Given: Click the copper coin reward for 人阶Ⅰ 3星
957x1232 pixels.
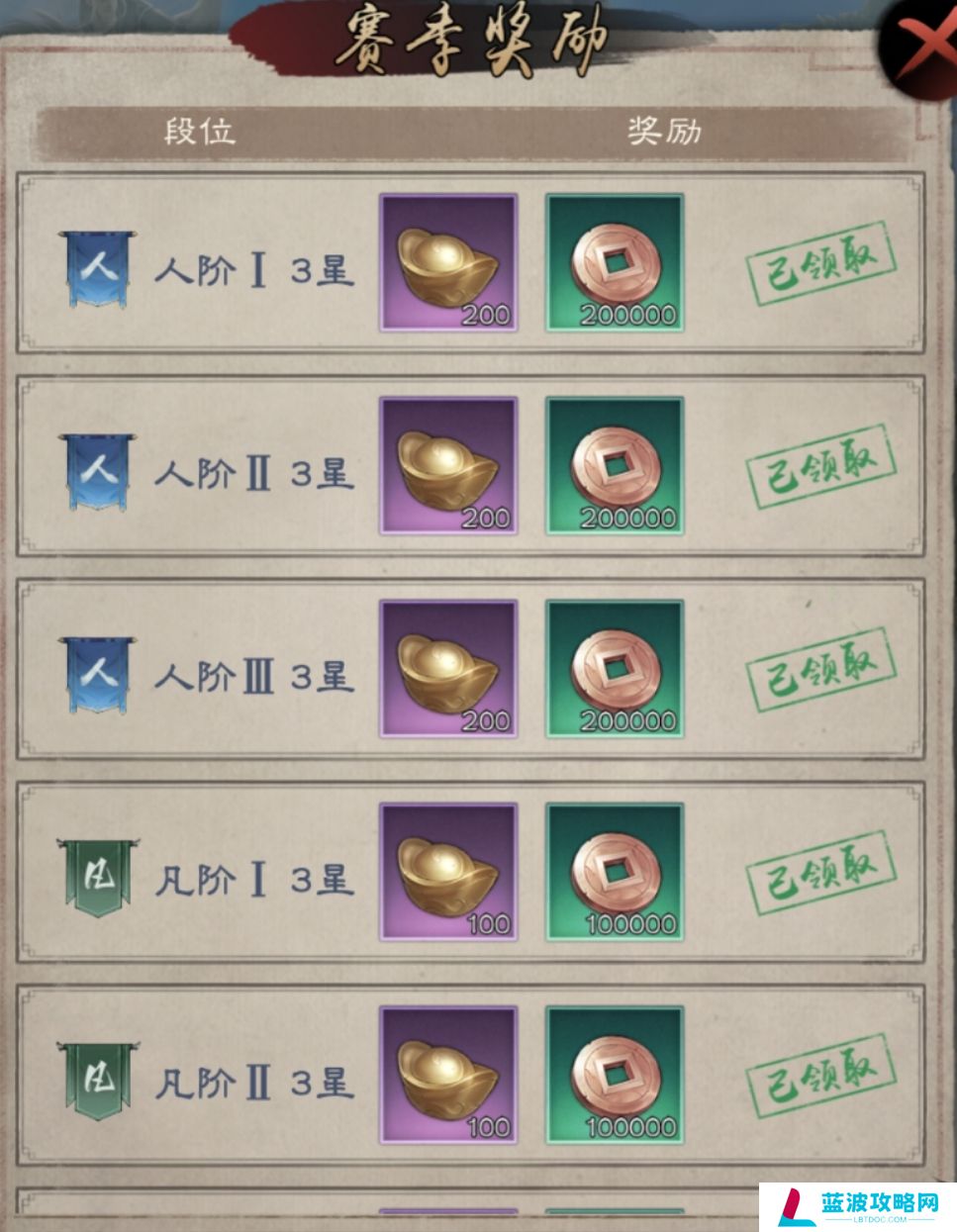Looking at the screenshot, I should (x=615, y=262).
